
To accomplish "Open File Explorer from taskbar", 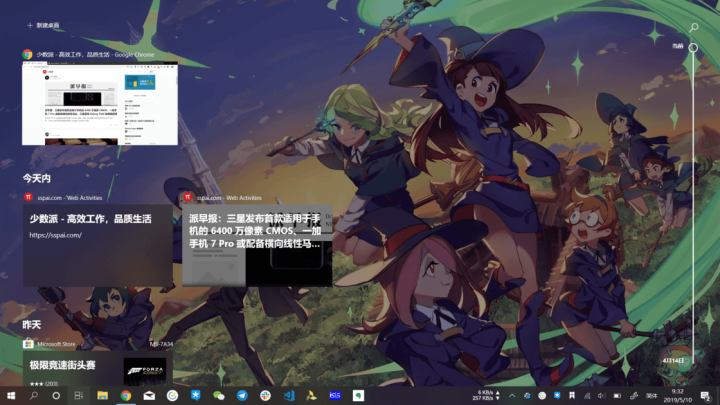I will point(102,395).
